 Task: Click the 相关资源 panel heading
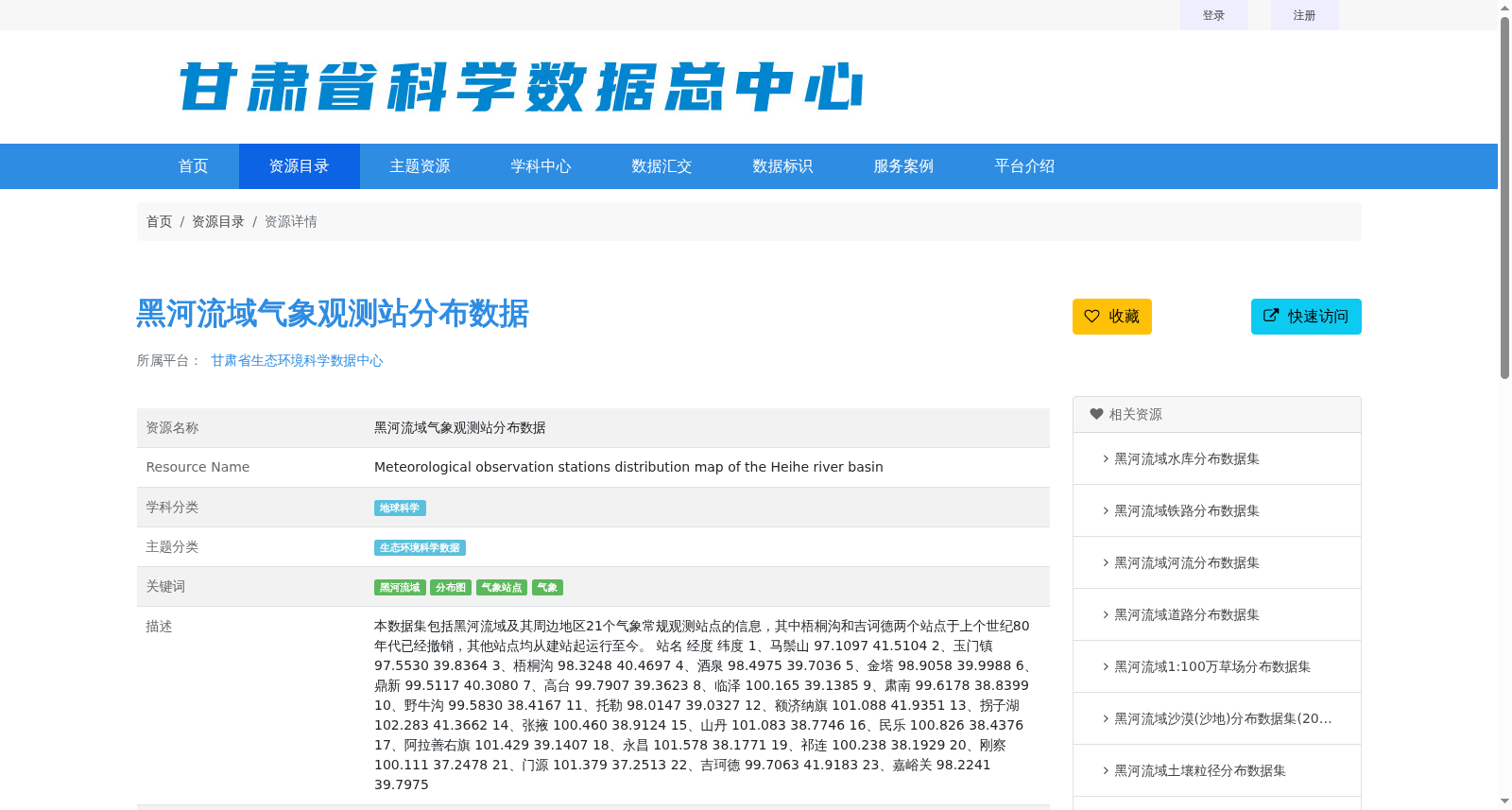coord(1217,414)
